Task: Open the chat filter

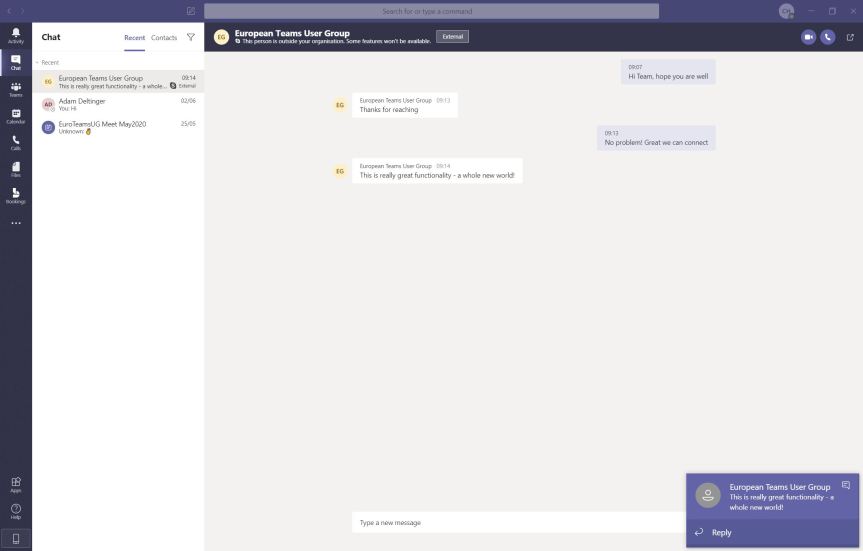Action: (x=190, y=37)
